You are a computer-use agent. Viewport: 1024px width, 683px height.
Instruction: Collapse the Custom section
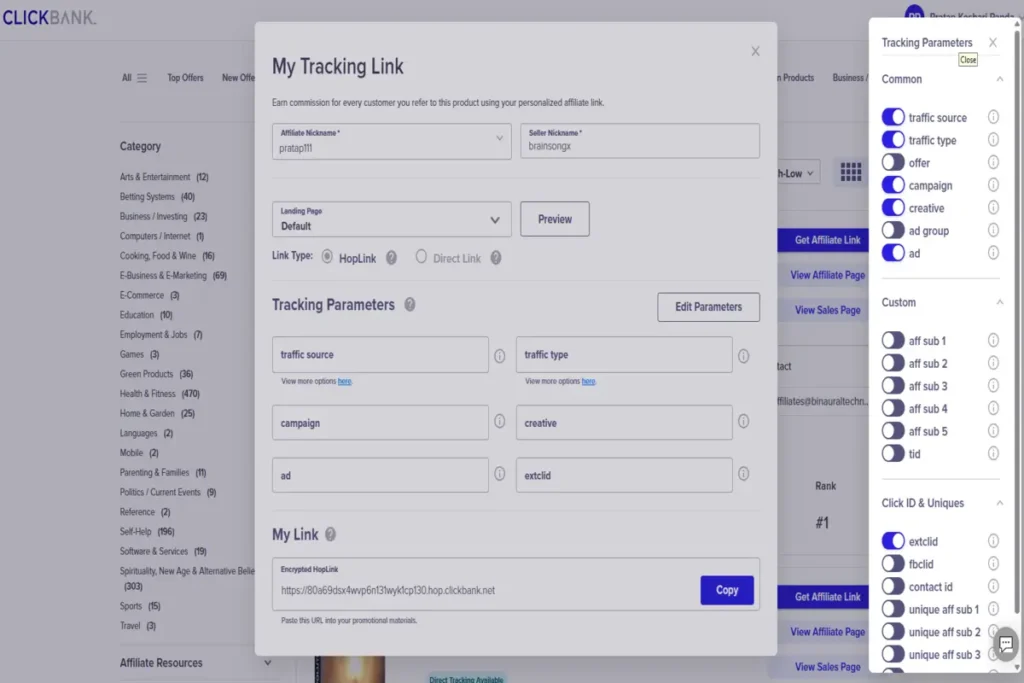[x=999, y=302]
